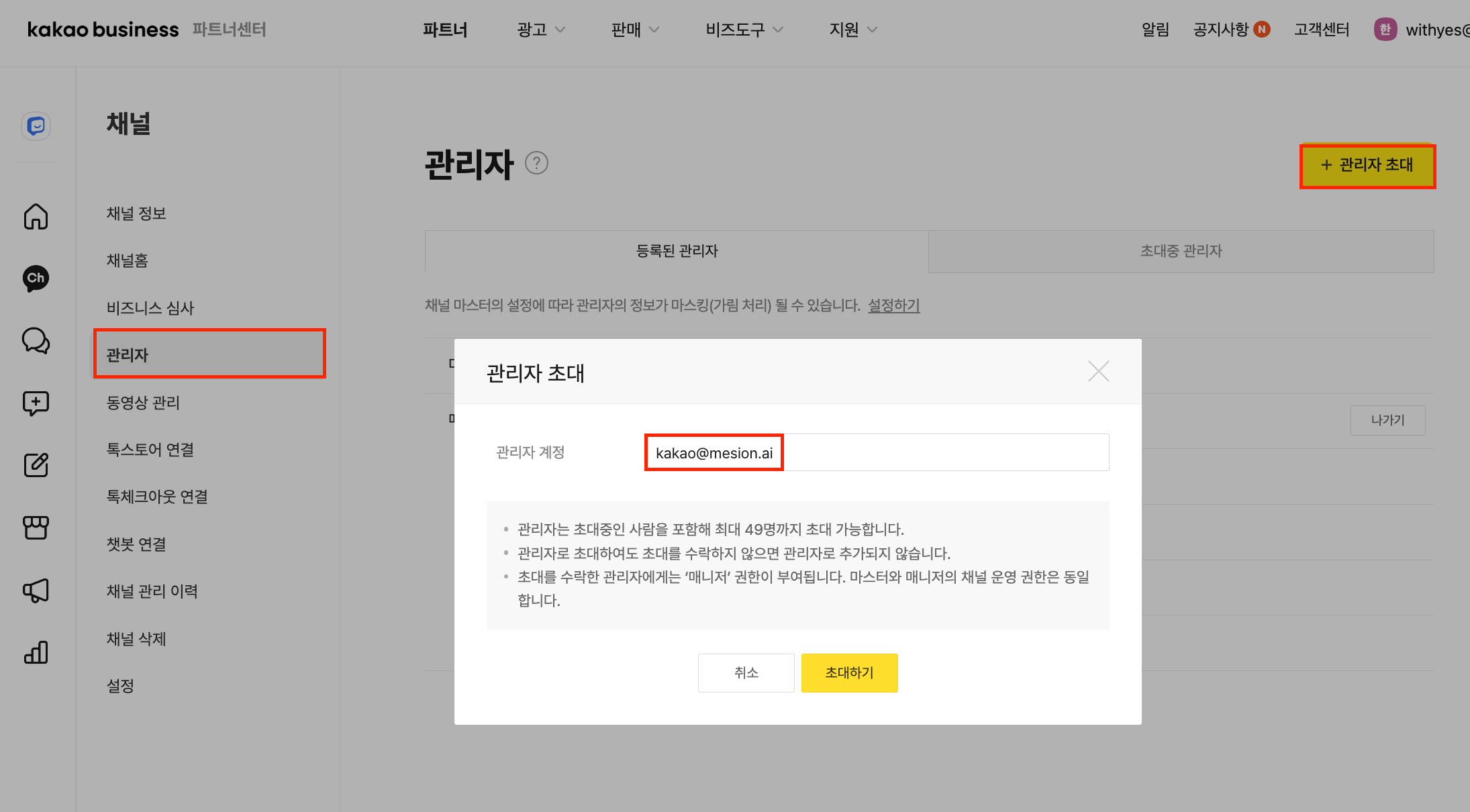This screenshot has width=1470, height=812.
Task: Expand the 지원 dropdown menu
Action: [x=853, y=30]
